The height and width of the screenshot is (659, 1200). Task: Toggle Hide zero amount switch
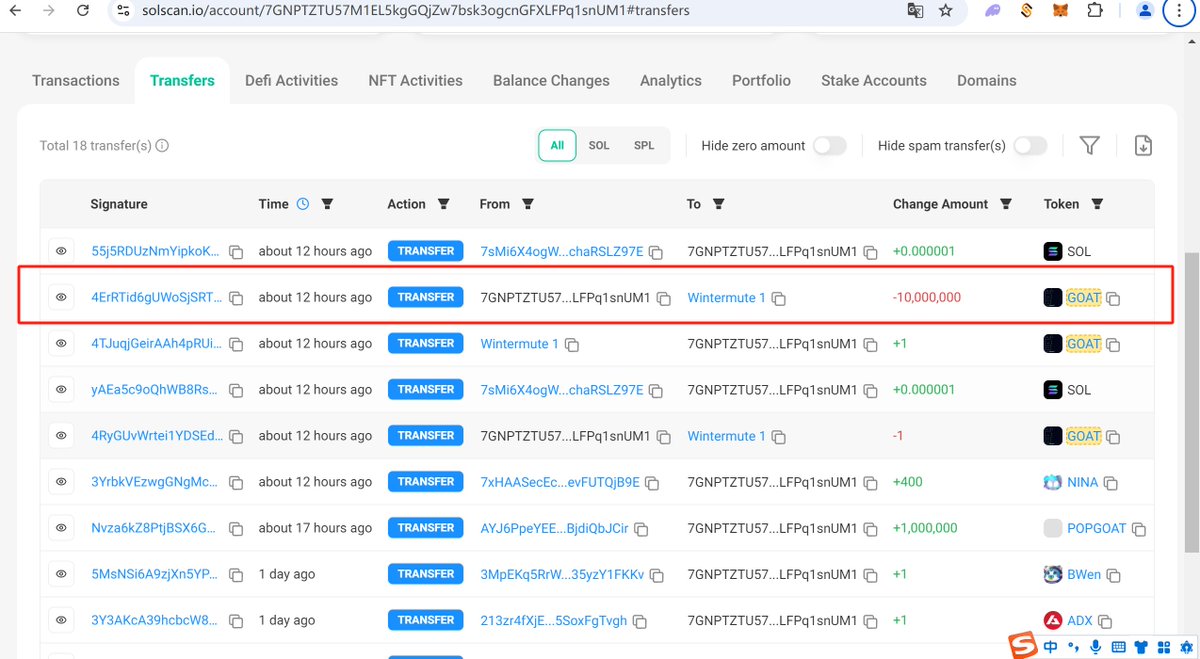point(829,146)
